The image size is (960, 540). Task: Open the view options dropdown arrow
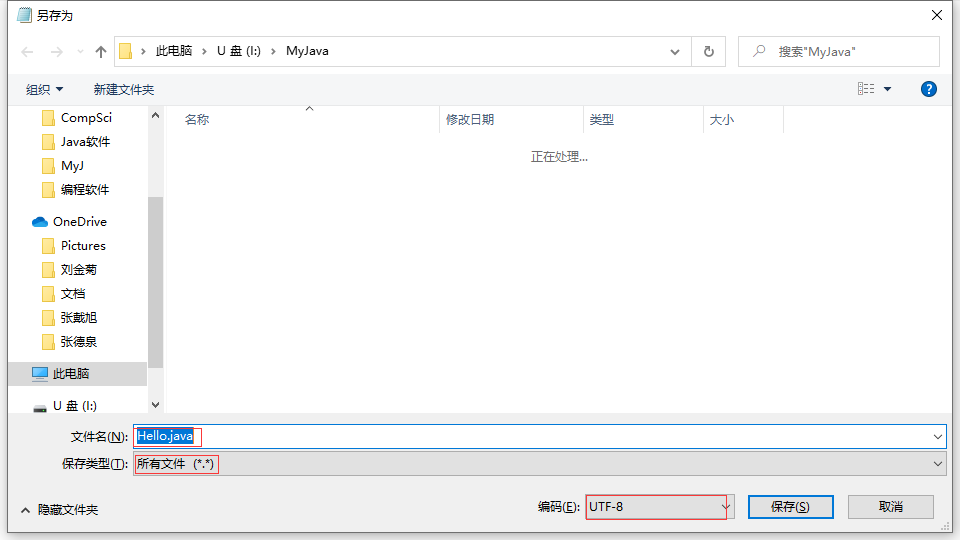[x=887, y=89]
